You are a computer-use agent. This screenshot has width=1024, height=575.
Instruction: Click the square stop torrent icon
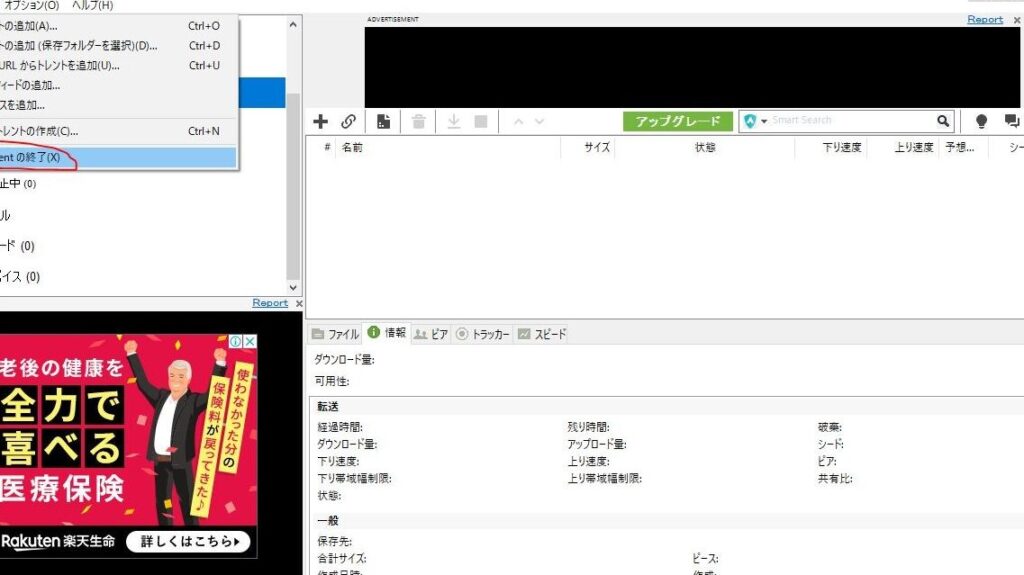pyautogui.click(x=481, y=121)
